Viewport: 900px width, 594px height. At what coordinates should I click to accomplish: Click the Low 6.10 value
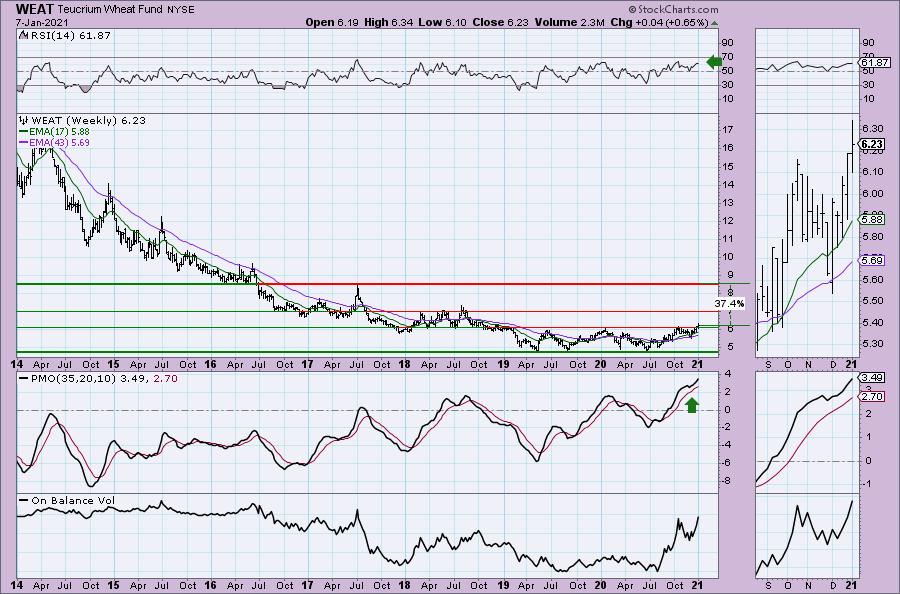coord(442,22)
